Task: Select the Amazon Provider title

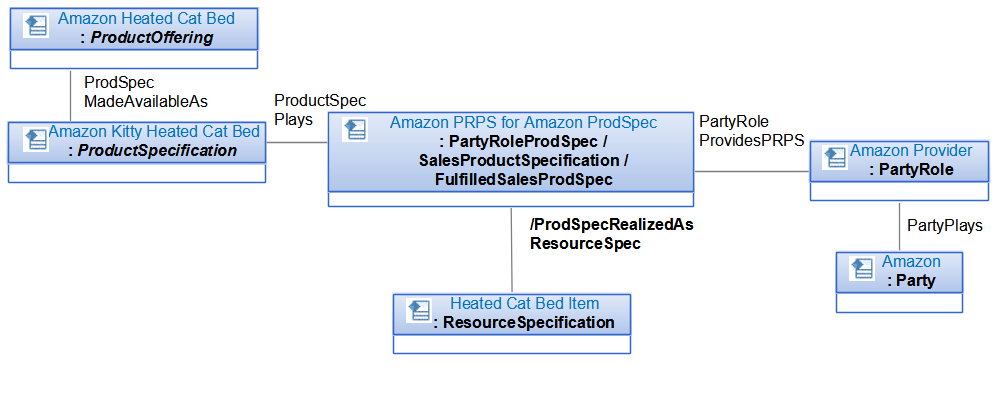Action: tap(911, 151)
